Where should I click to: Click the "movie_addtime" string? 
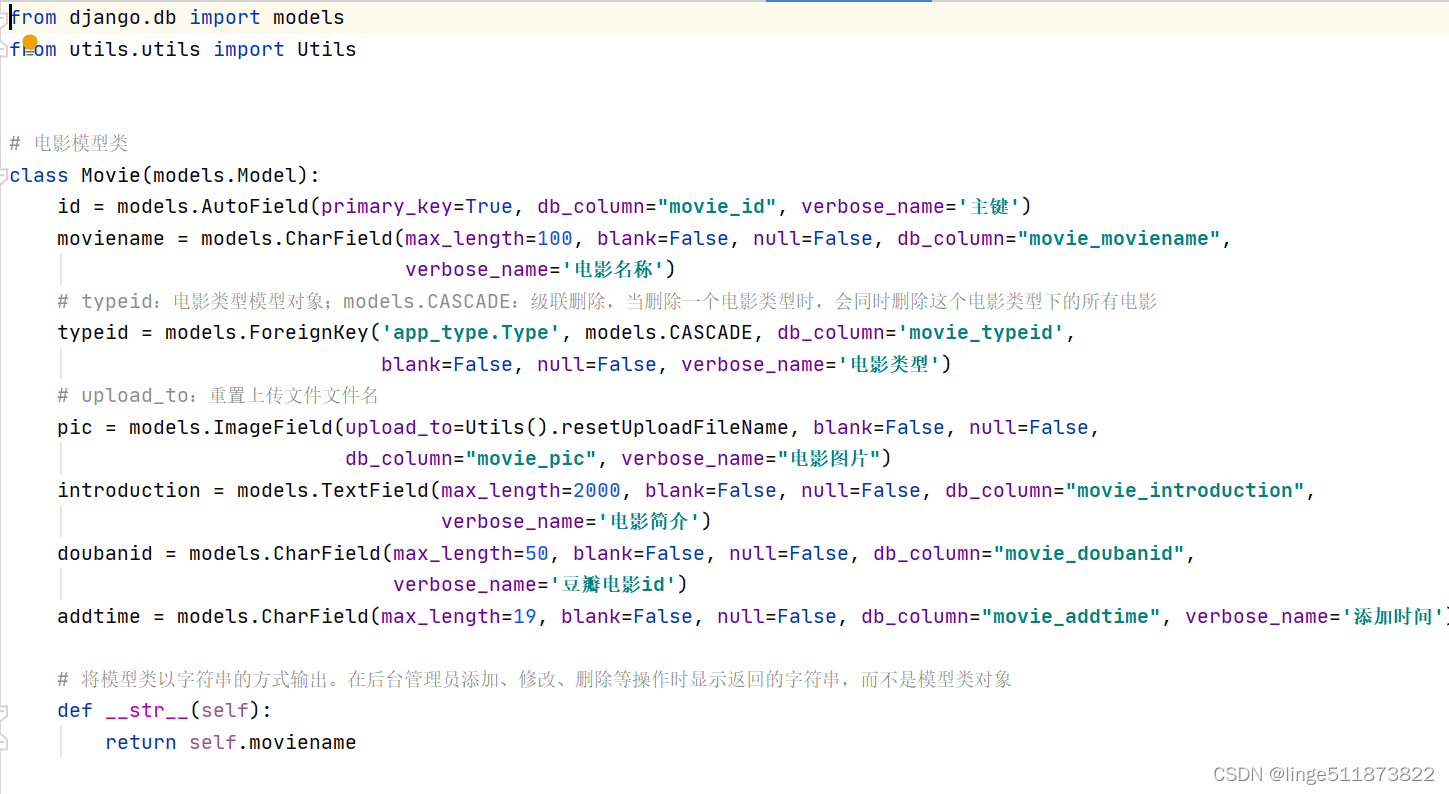point(1071,616)
